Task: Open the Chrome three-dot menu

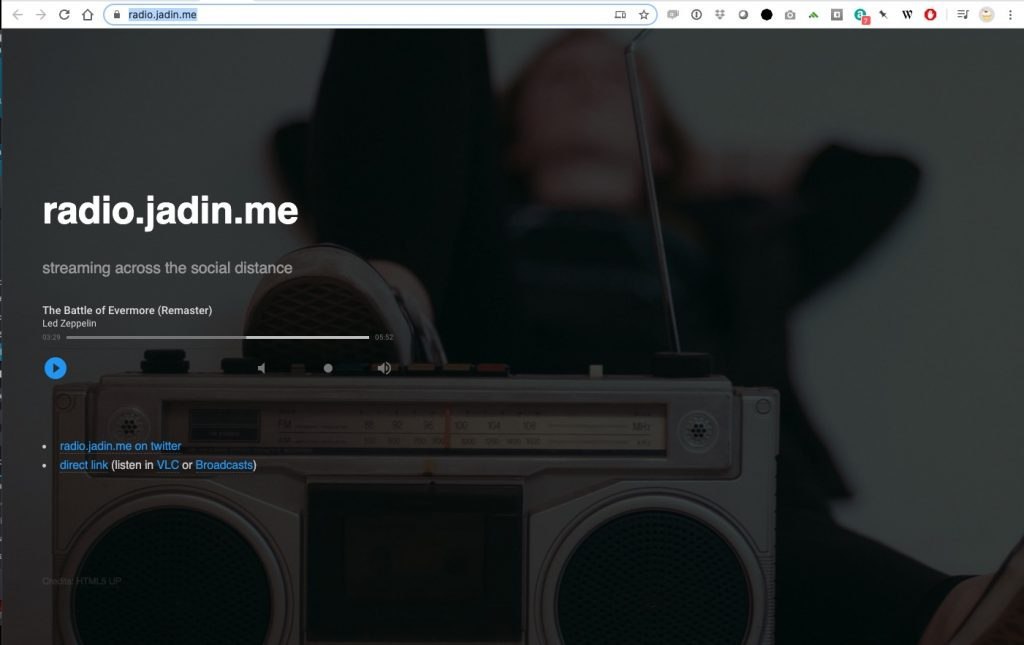Action: 1010,14
